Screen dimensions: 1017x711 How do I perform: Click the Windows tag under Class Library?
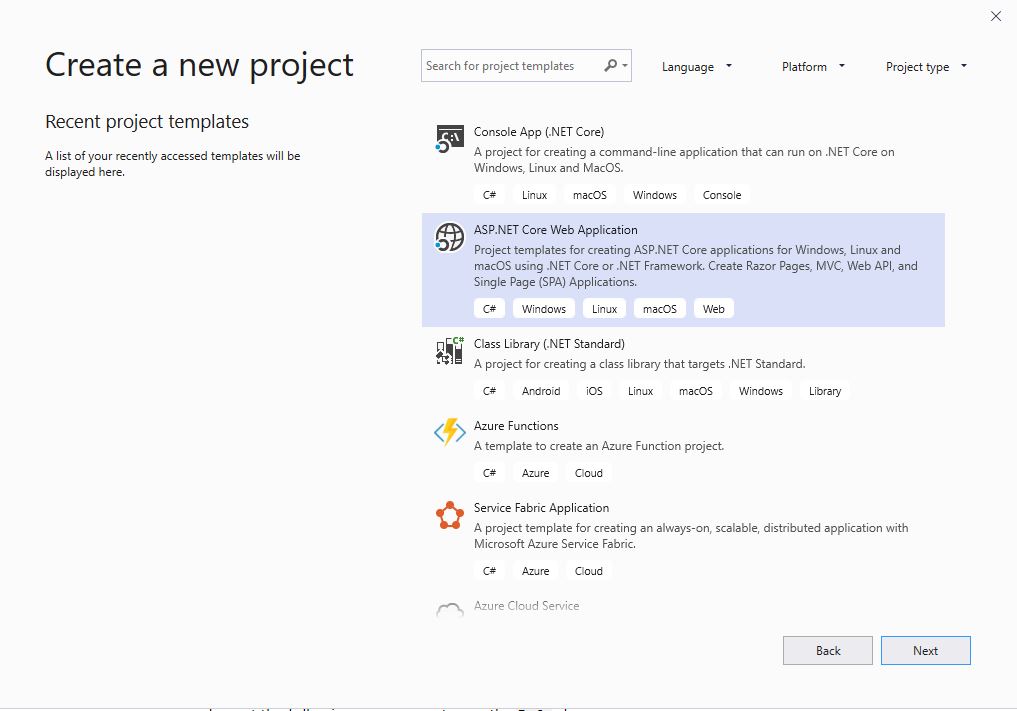tap(761, 391)
